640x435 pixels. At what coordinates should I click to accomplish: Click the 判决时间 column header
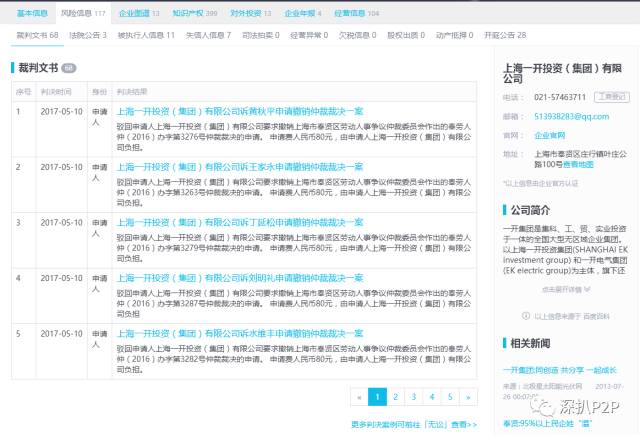point(56,92)
